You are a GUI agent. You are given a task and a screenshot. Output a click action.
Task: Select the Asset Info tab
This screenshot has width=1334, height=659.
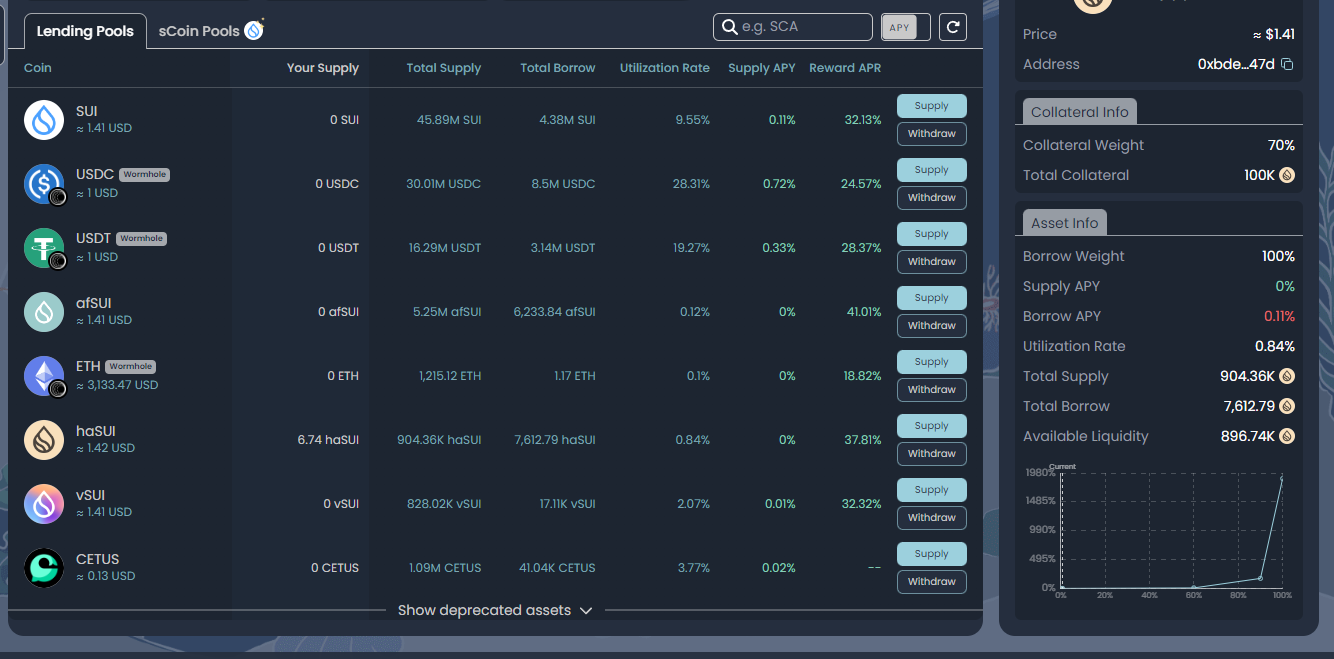pos(1065,223)
